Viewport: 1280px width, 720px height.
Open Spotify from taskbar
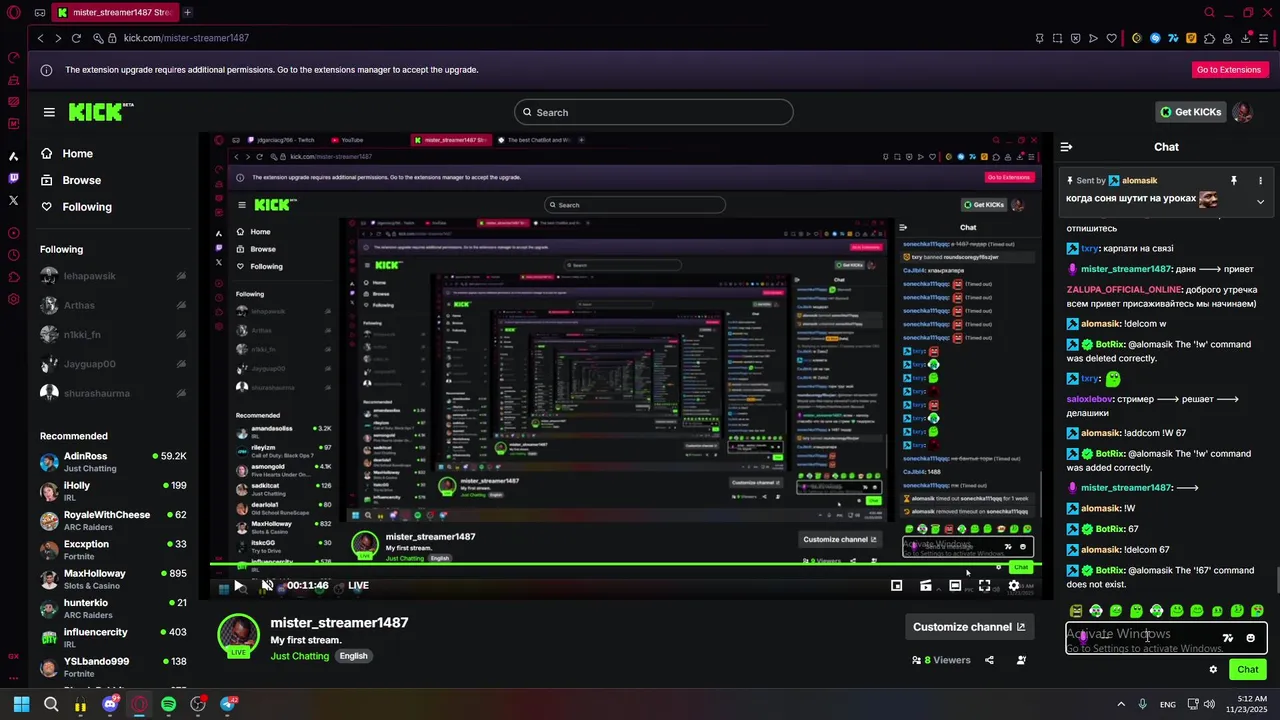coord(168,704)
